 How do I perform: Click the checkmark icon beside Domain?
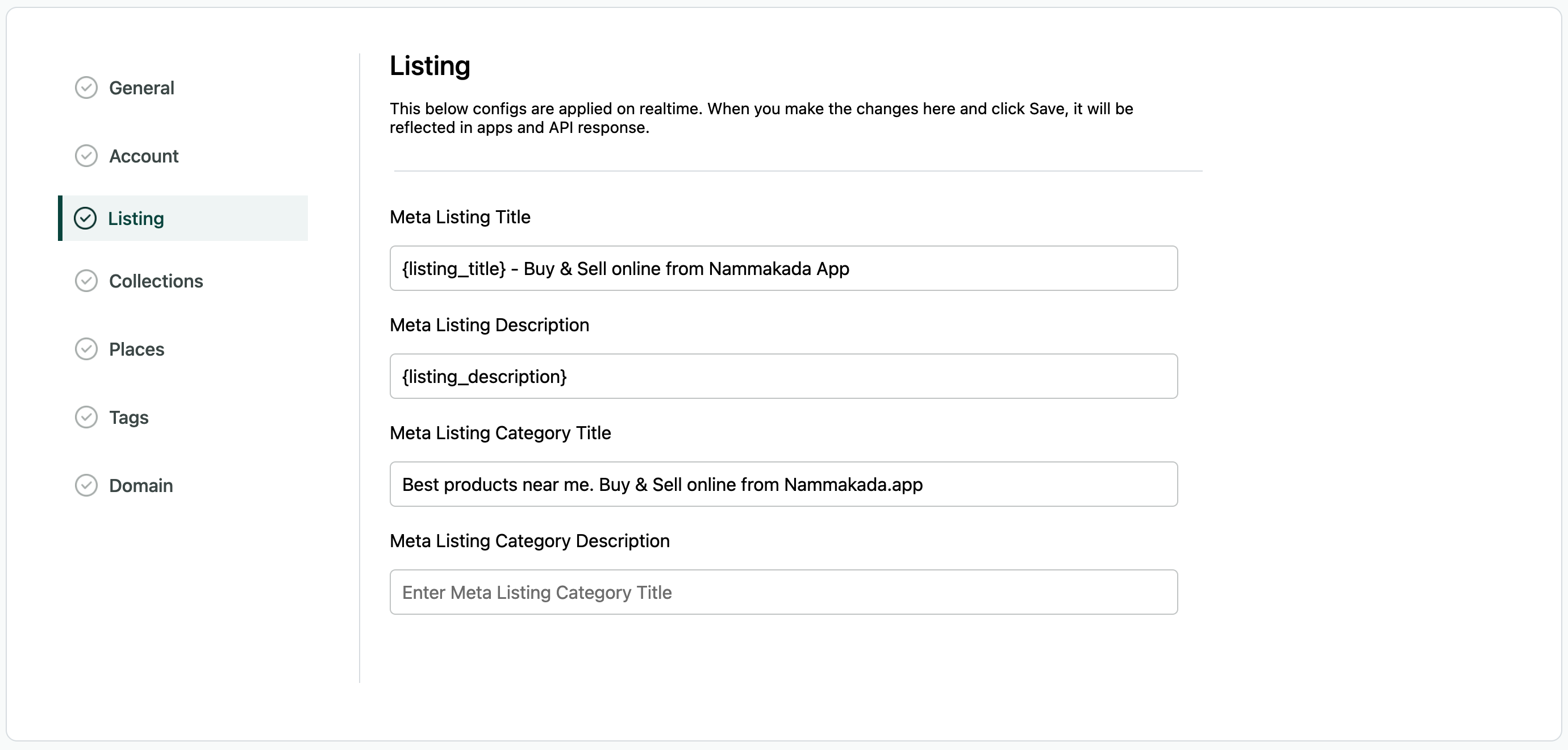86,485
